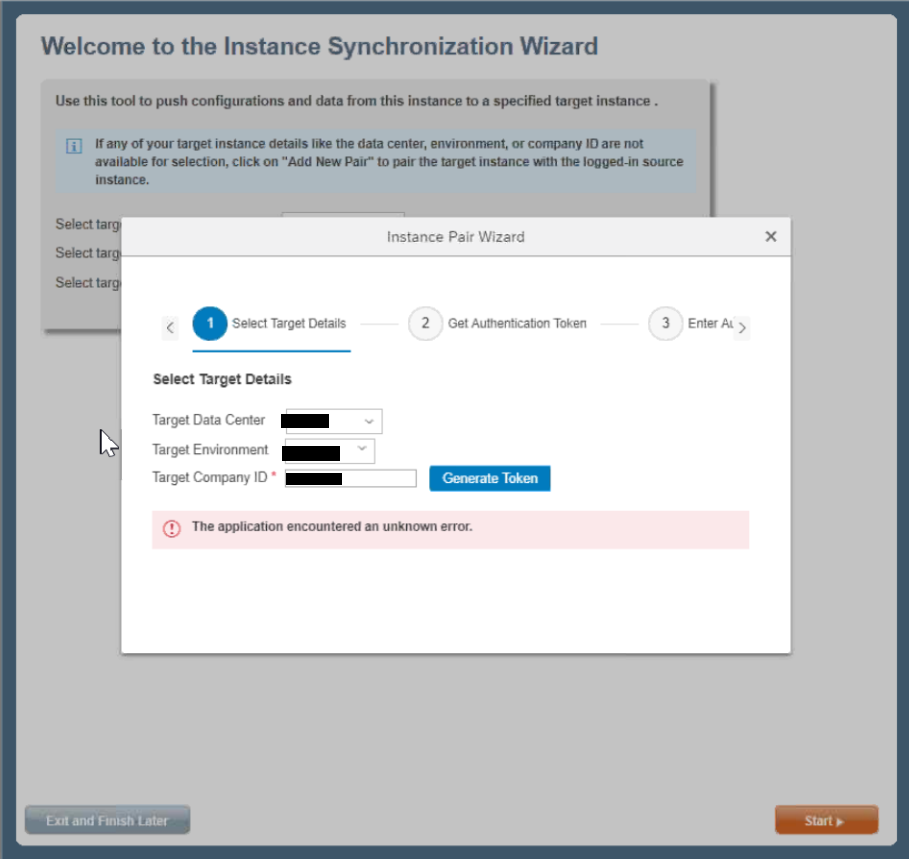Click the Select Target Details section heading
The image size is (909, 859).
click(222, 379)
